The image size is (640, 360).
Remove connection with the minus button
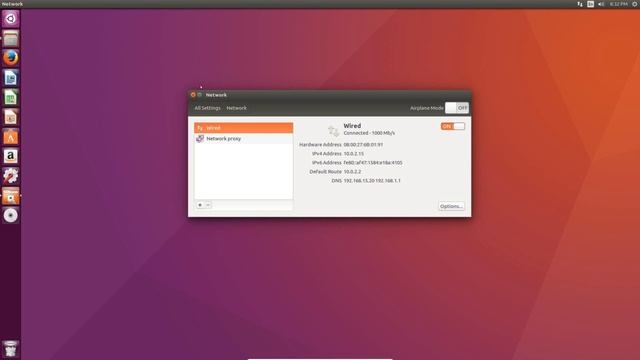[x=208, y=205]
